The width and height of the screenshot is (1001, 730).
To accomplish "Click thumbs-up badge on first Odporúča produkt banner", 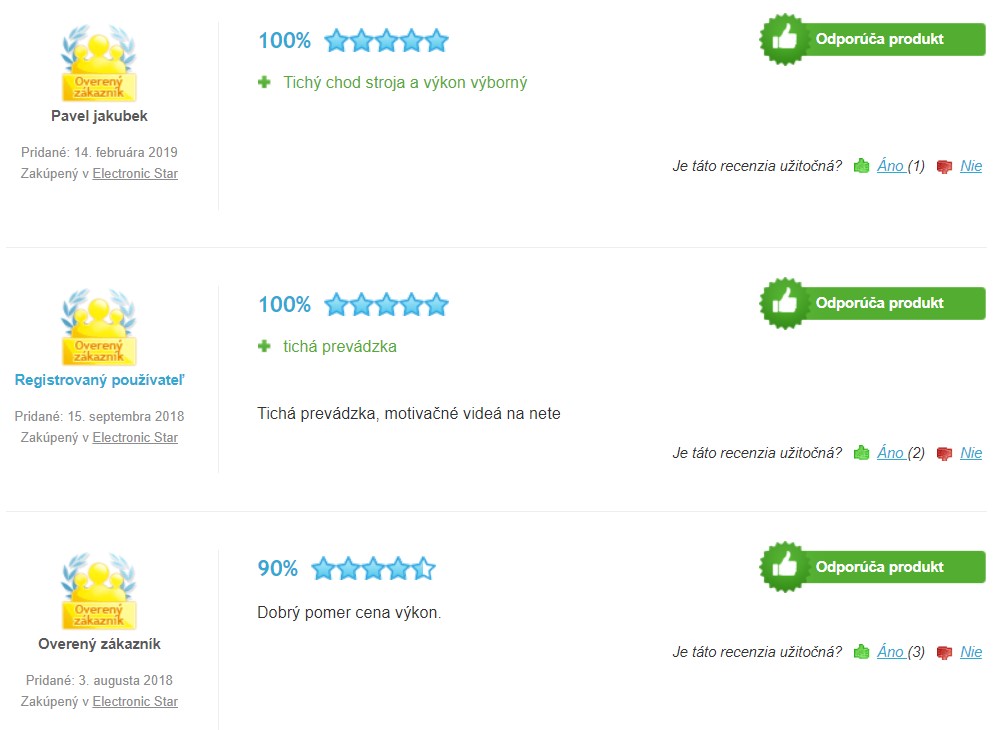I will tap(784, 39).
